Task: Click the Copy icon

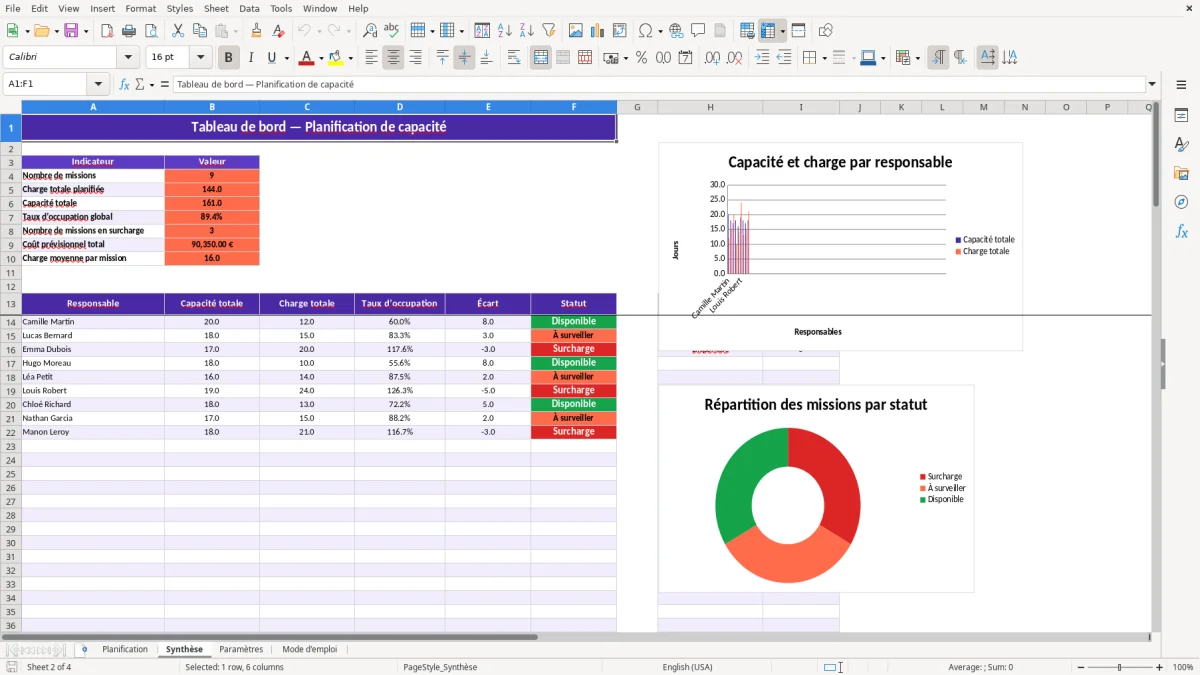Action: point(199,31)
